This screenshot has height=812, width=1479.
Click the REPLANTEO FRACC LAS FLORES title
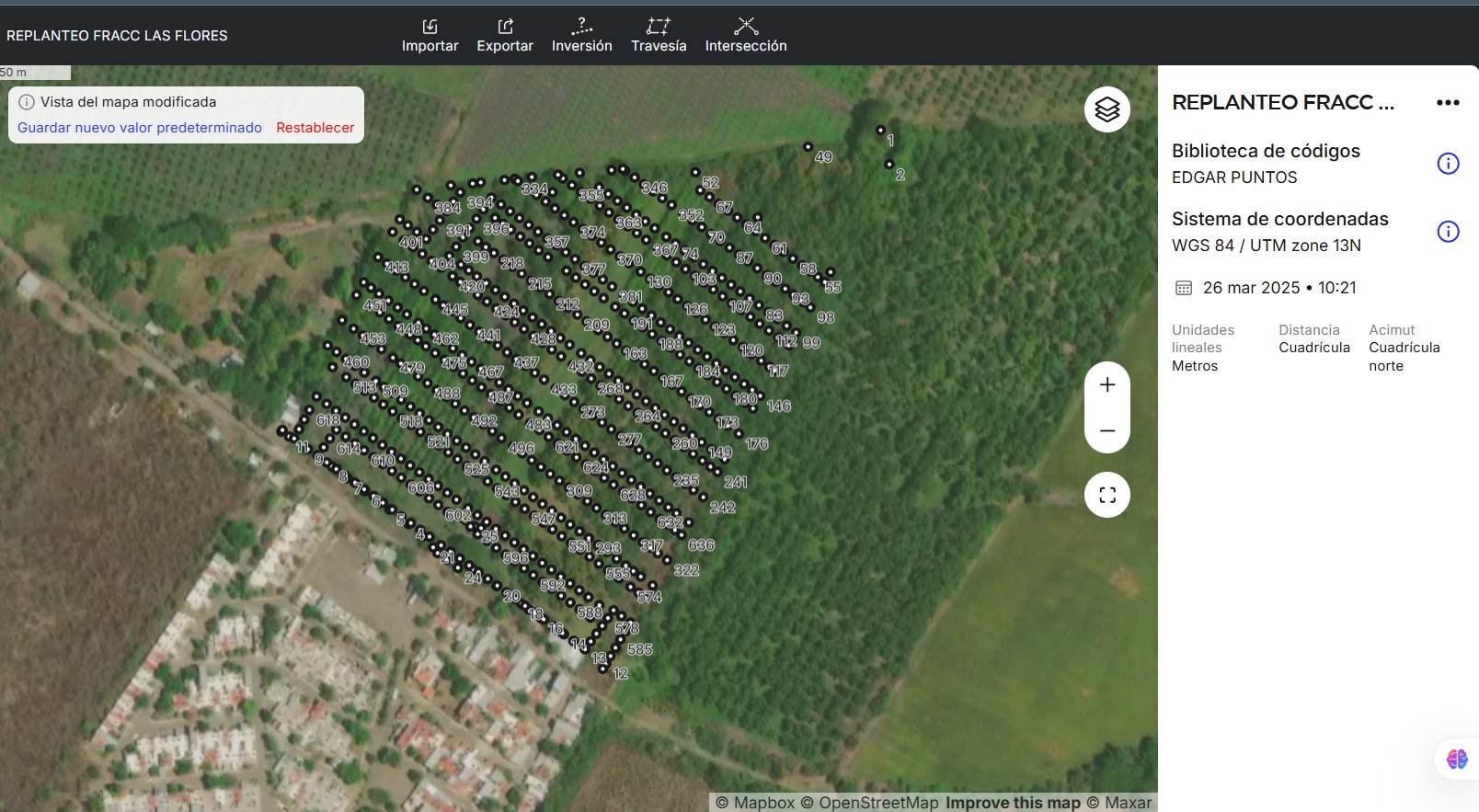tap(117, 36)
